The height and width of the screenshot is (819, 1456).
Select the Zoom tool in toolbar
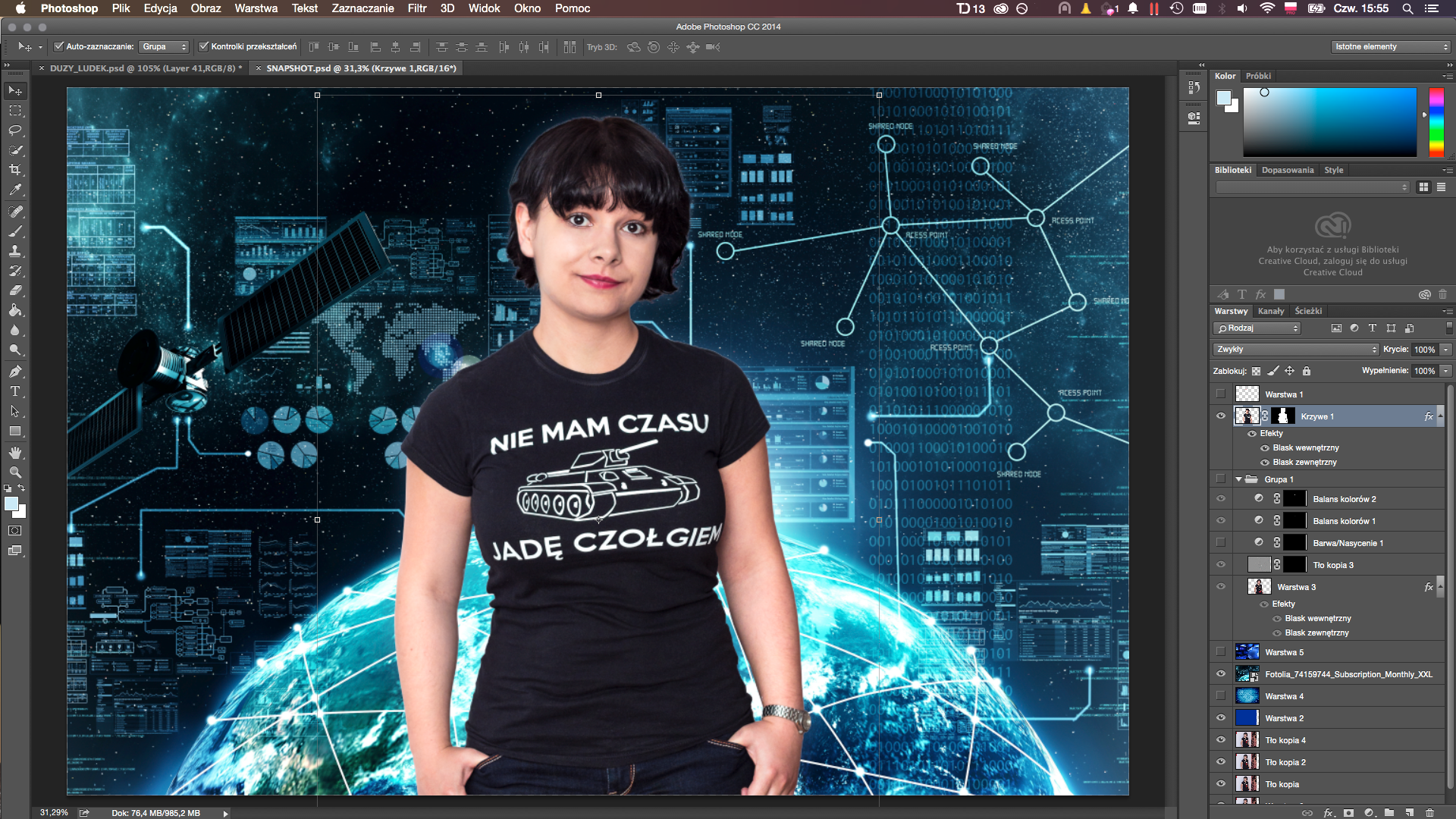[15, 472]
